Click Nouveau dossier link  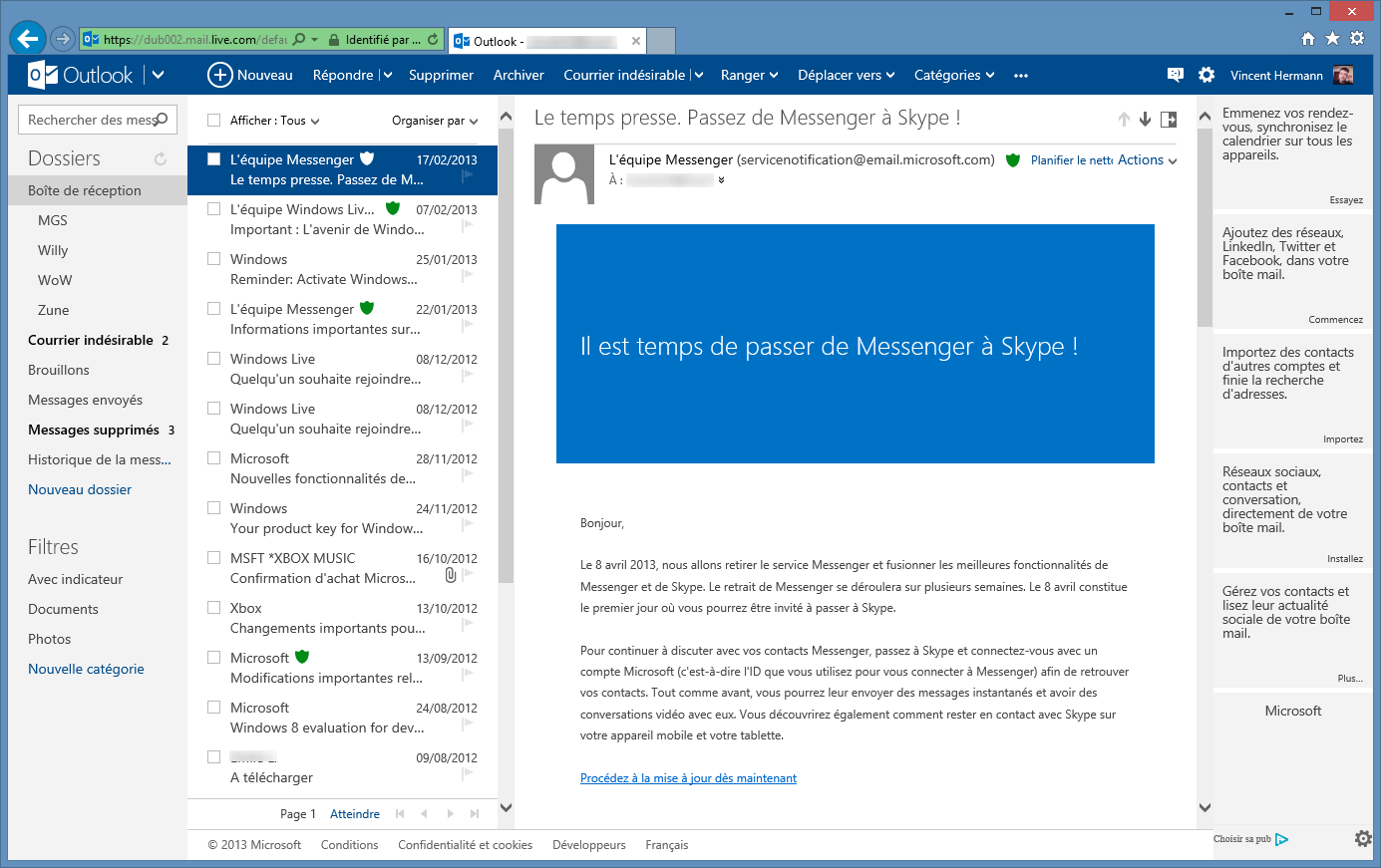pos(80,489)
